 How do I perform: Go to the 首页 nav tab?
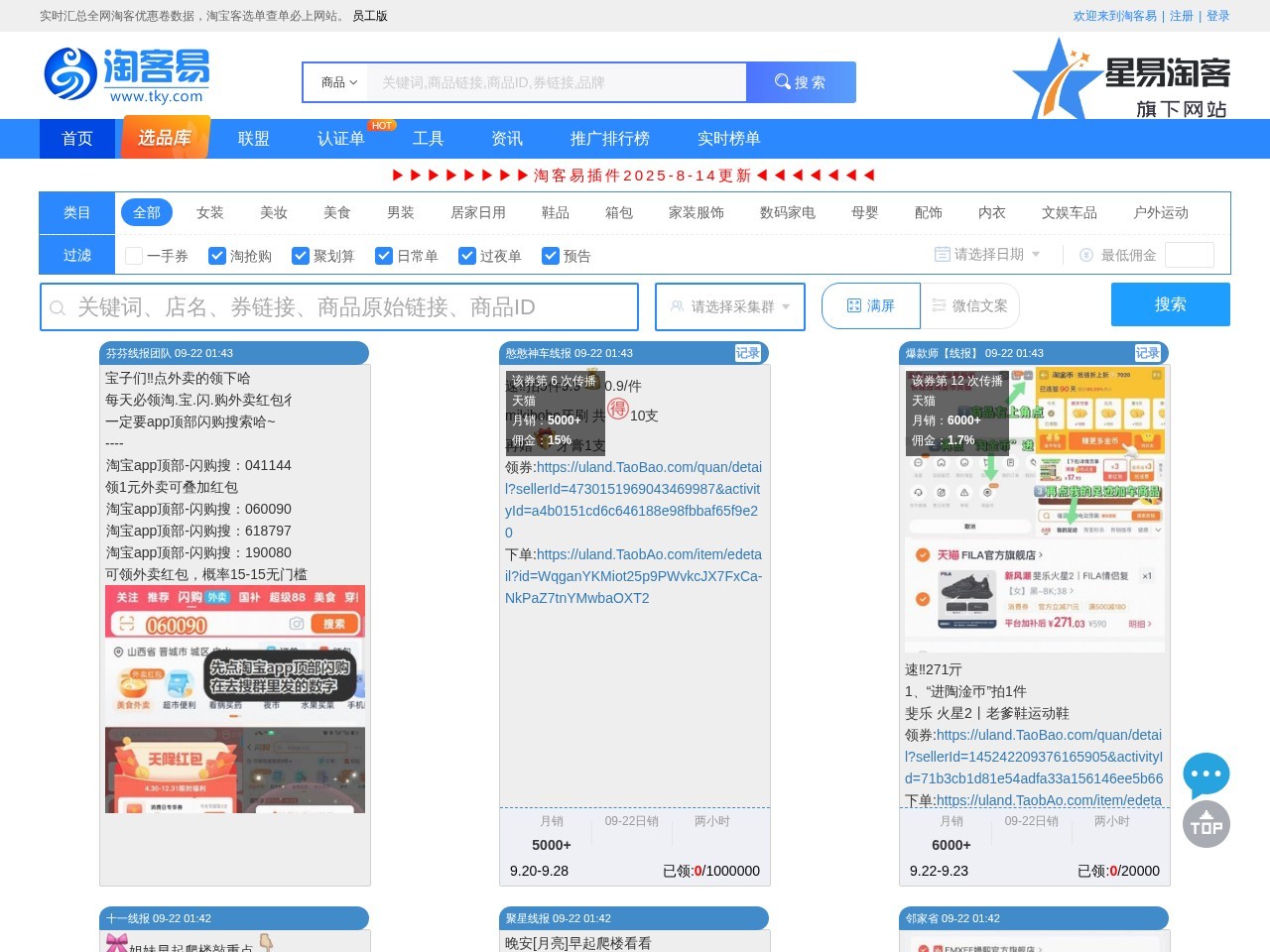point(77,139)
